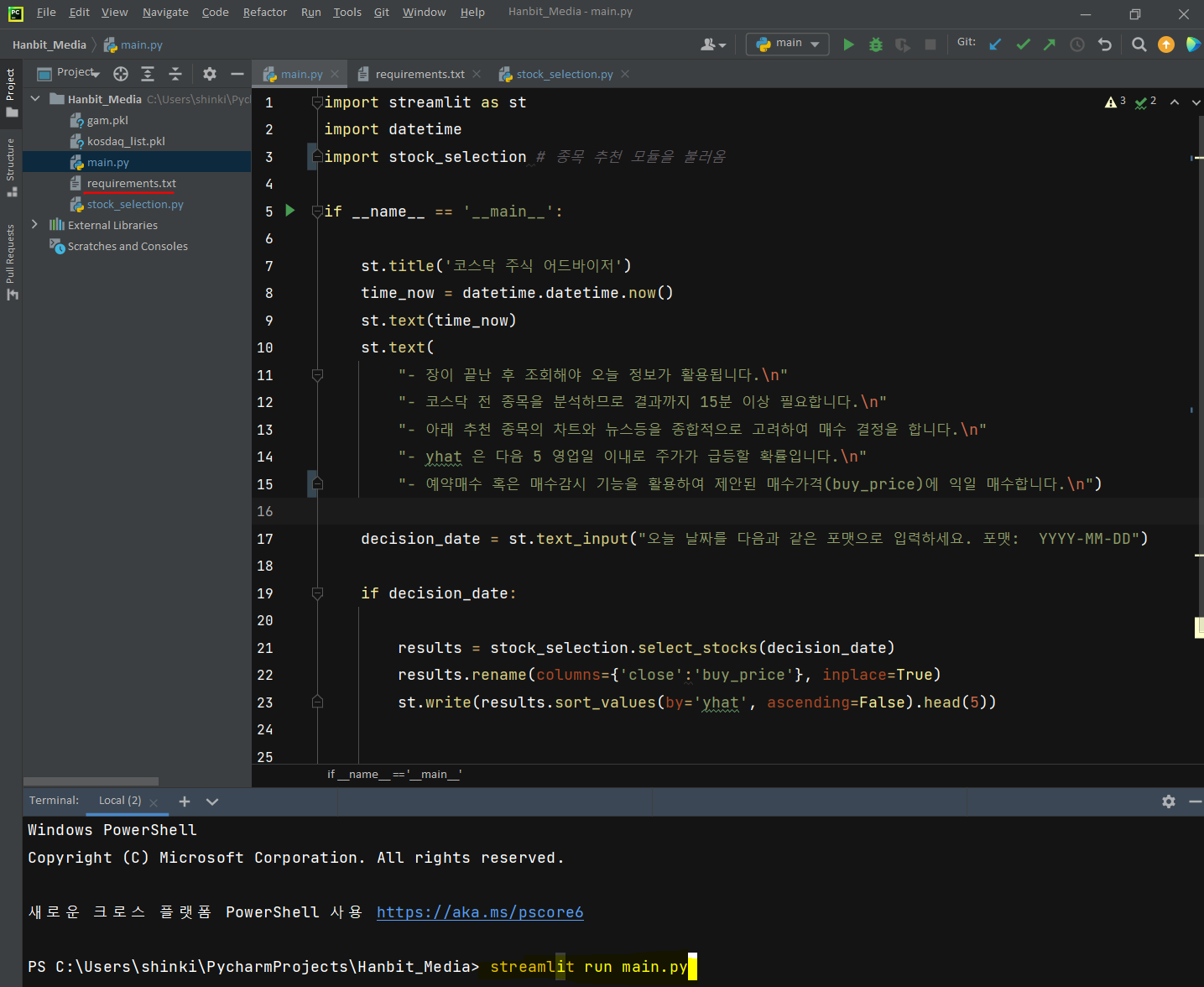Viewport: 1204px width, 987px height.
Task: Toggle the Structure side tool window
Action: [11, 168]
